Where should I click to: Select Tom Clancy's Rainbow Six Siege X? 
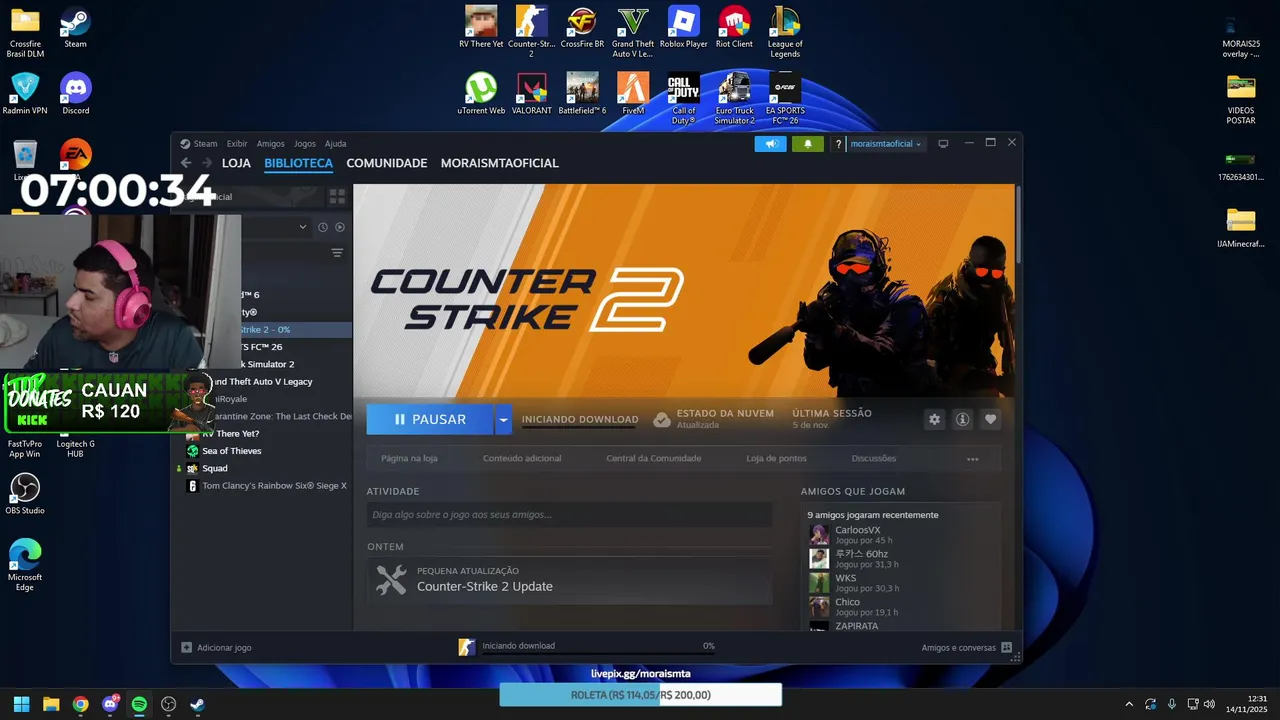274,486
